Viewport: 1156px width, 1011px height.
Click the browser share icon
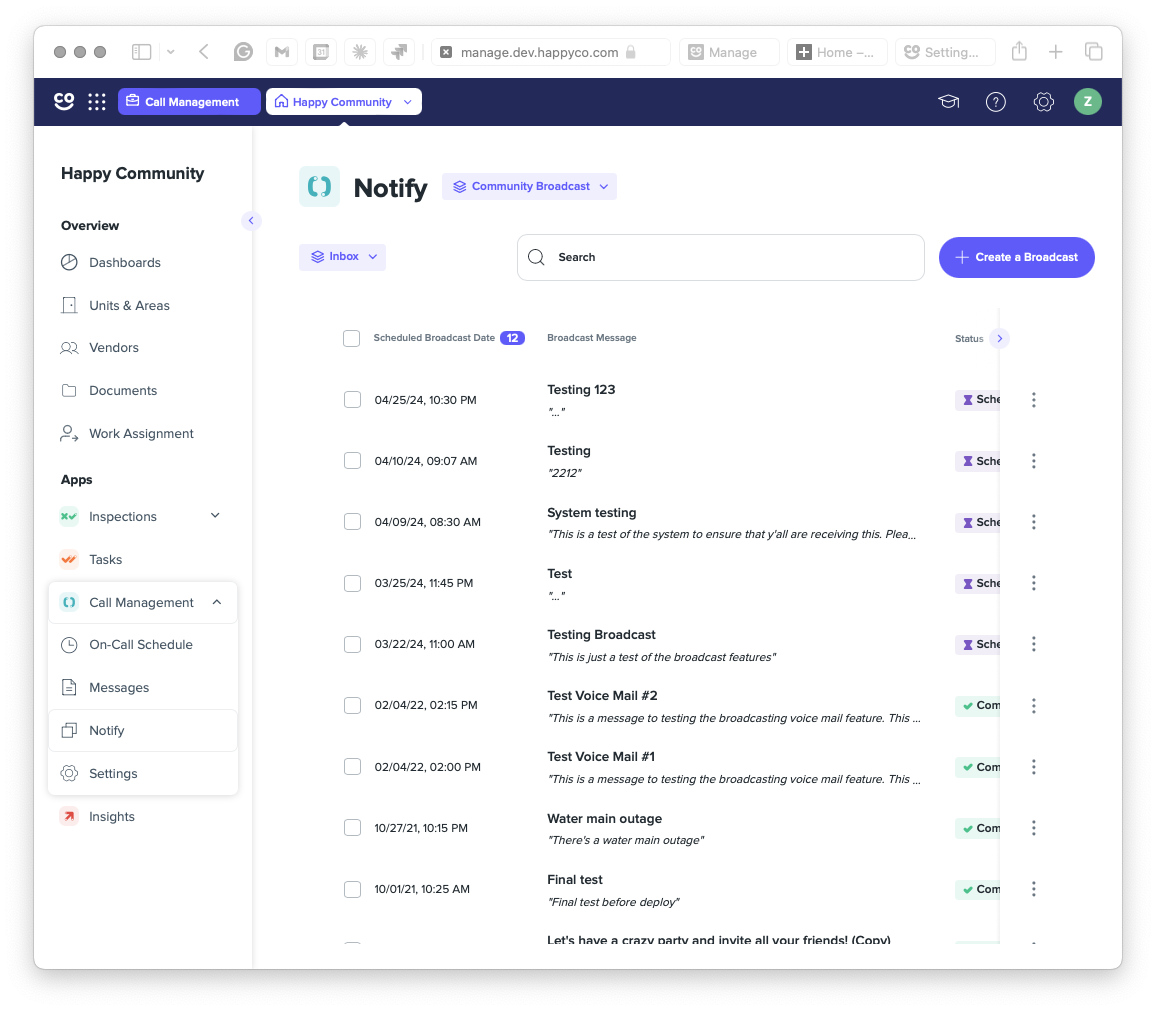coord(1019,52)
